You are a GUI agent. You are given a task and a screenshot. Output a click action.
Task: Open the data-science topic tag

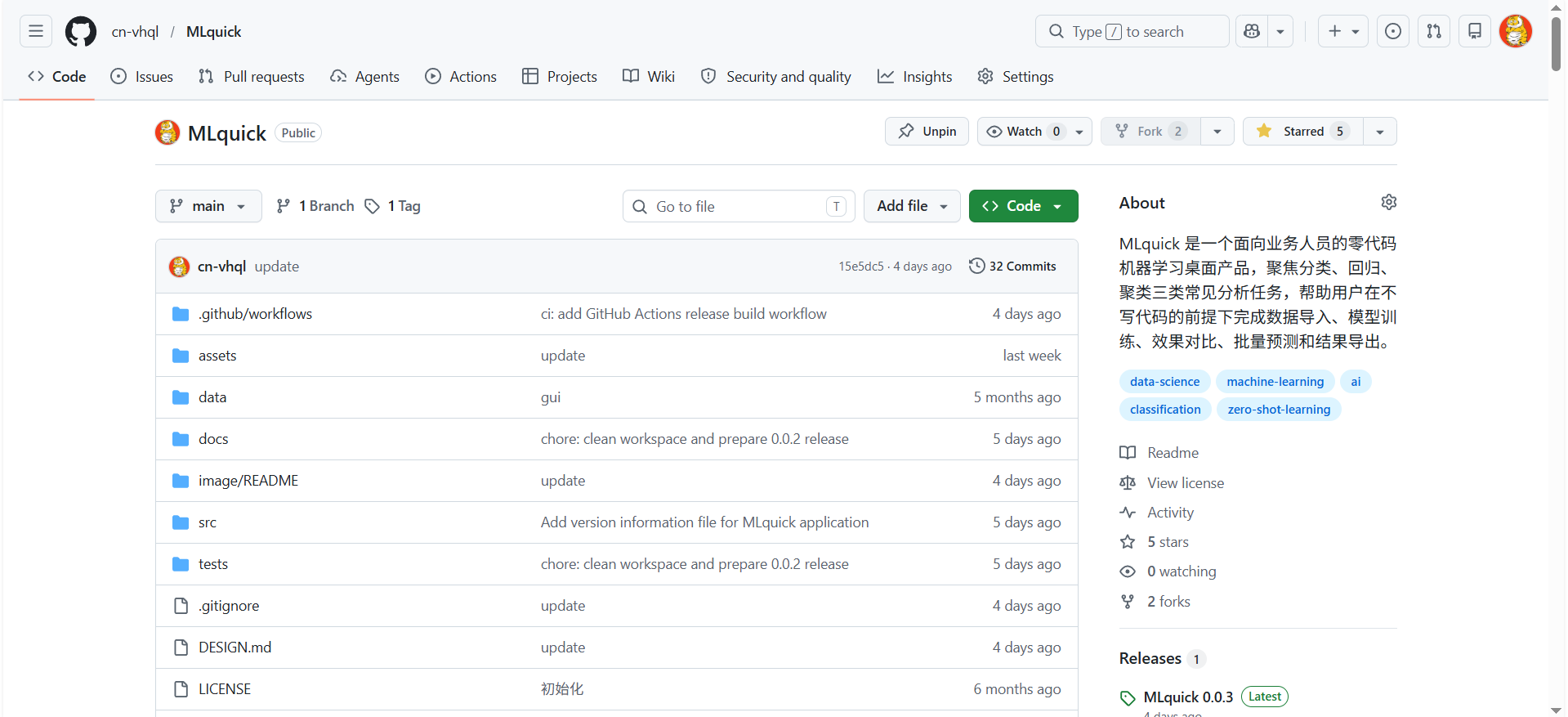pos(1164,382)
